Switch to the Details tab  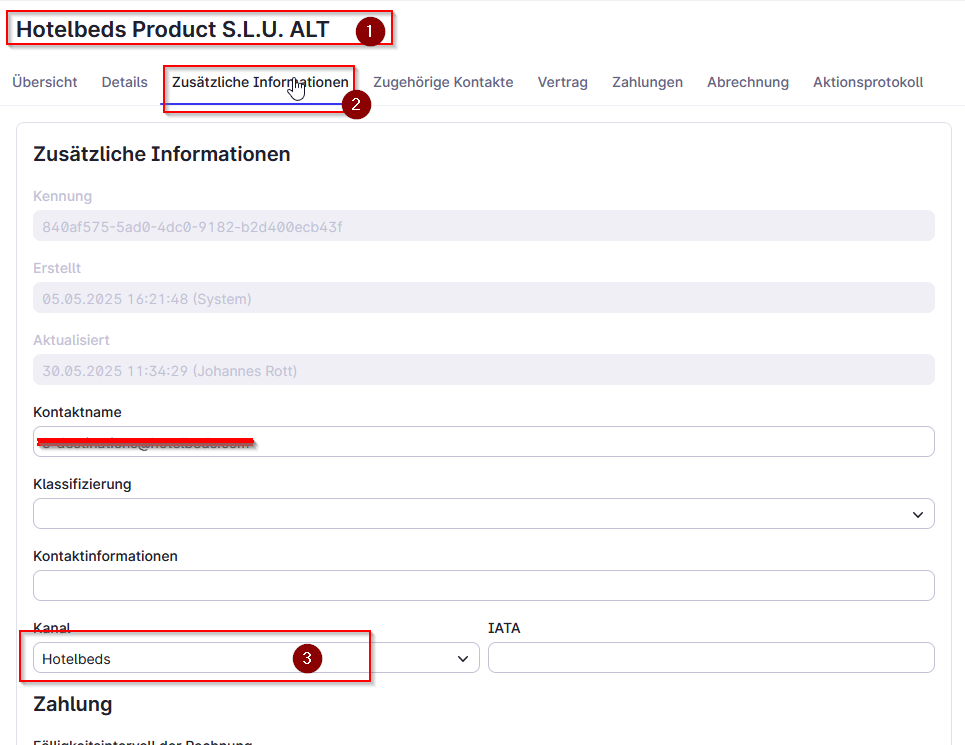[x=124, y=82]
